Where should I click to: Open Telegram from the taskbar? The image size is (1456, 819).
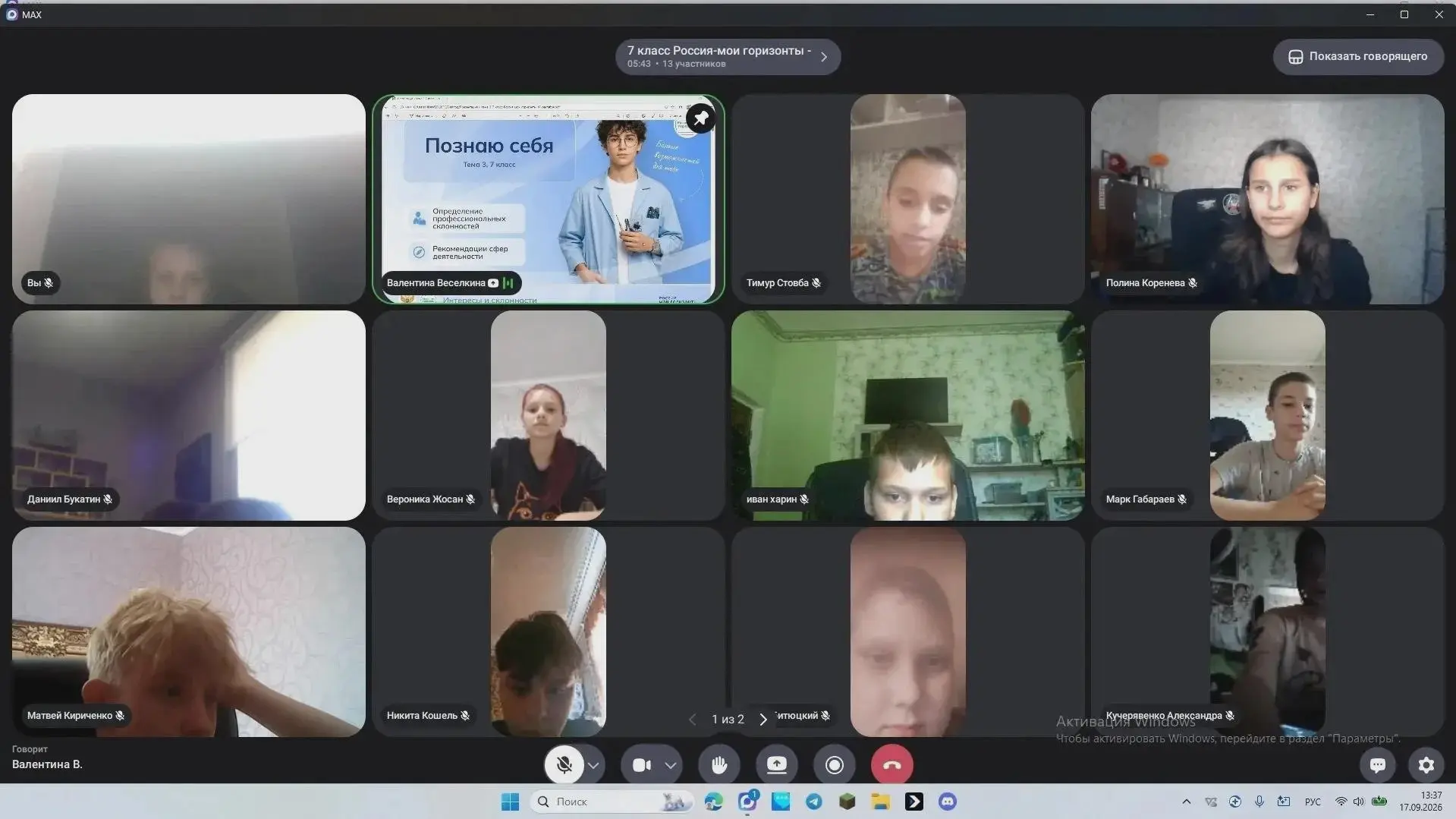[814, 802]
